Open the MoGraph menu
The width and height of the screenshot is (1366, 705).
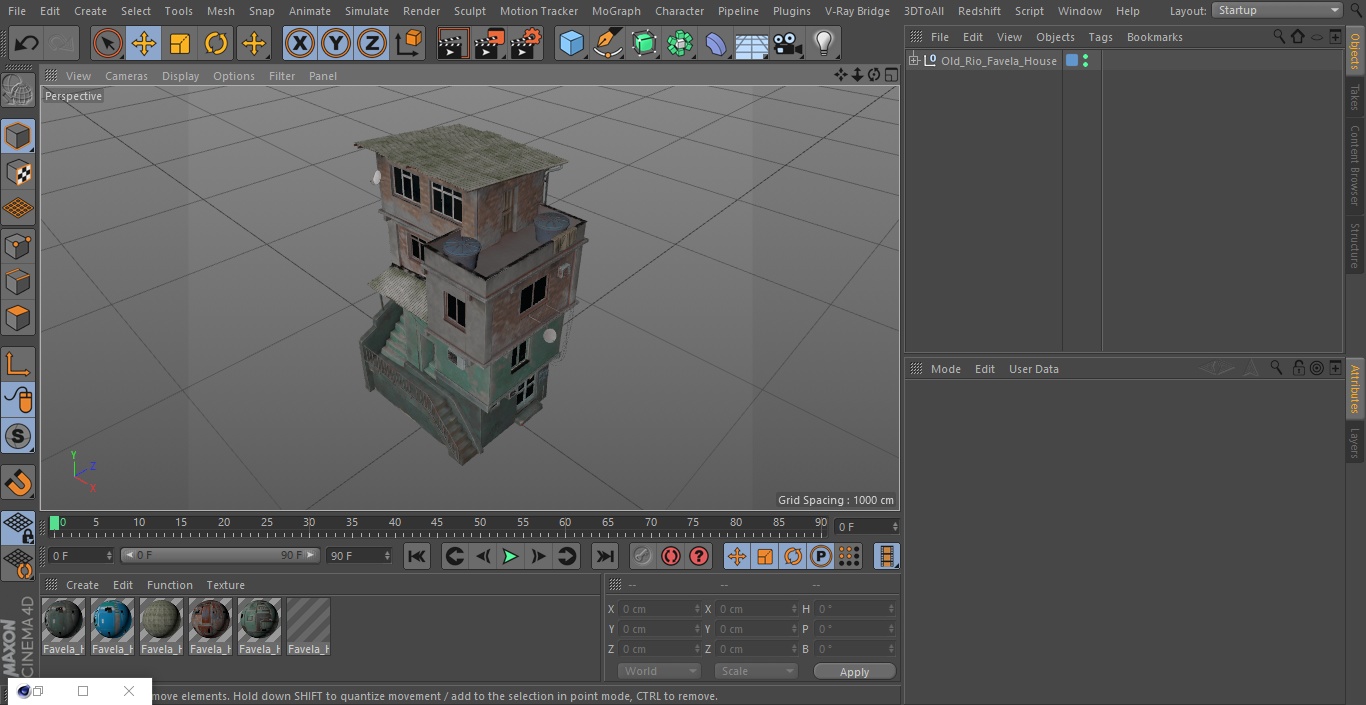[616, 11]
